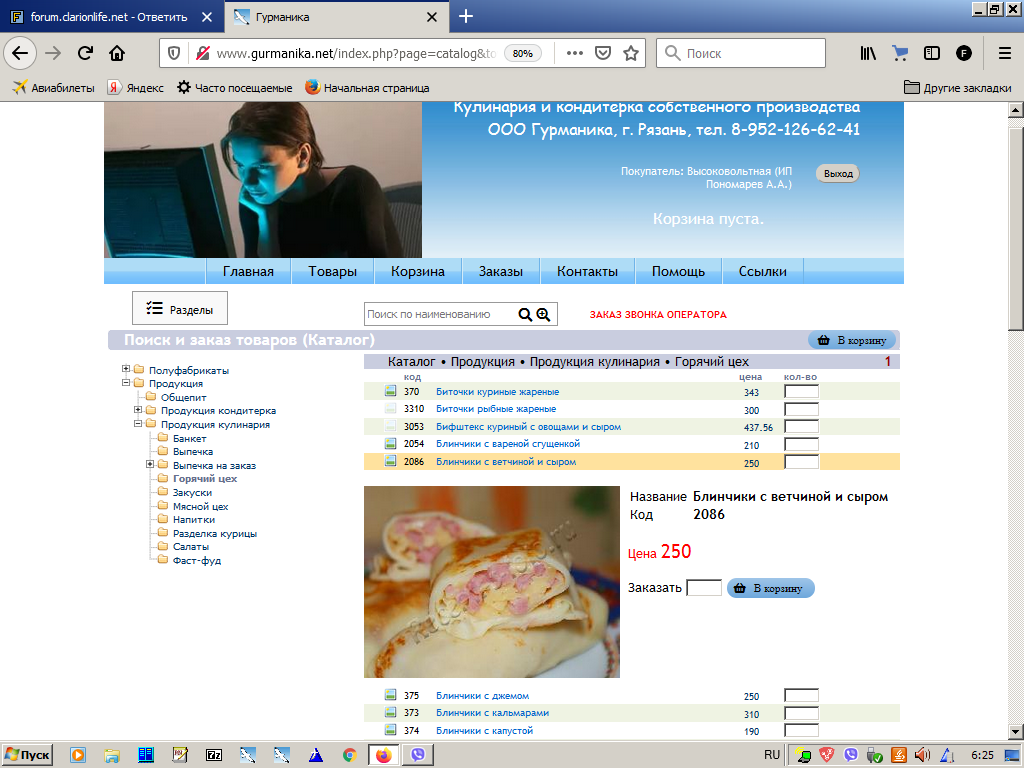Open the browser Library icon
Image resolution: width=1024 pixels, height=768 pixels.
(867, 53)
